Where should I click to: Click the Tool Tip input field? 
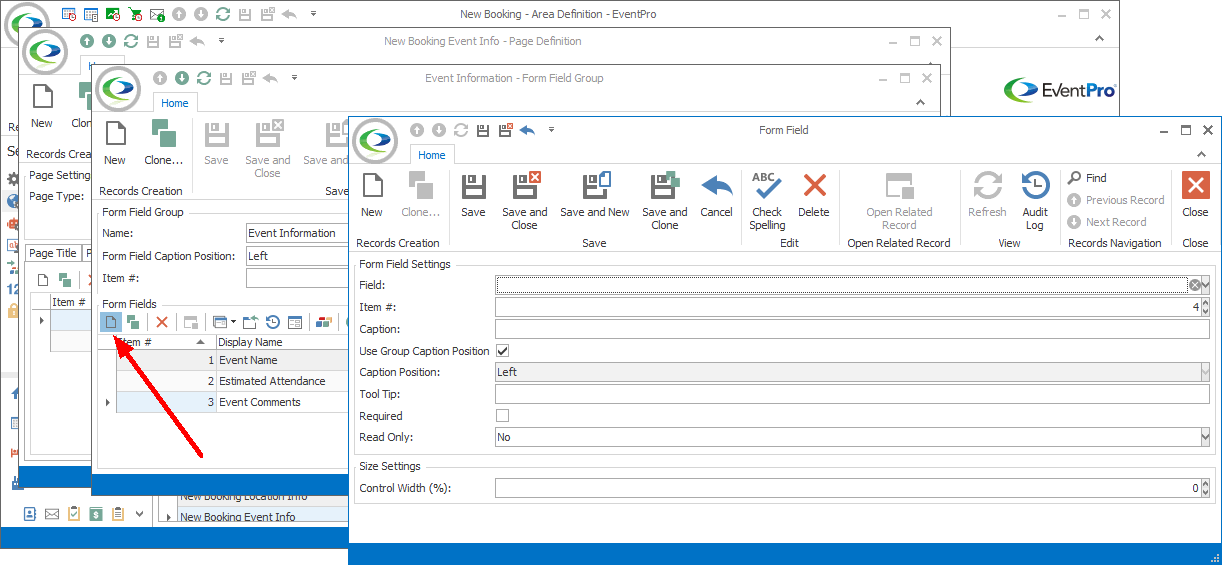click(x=852, y=394)
